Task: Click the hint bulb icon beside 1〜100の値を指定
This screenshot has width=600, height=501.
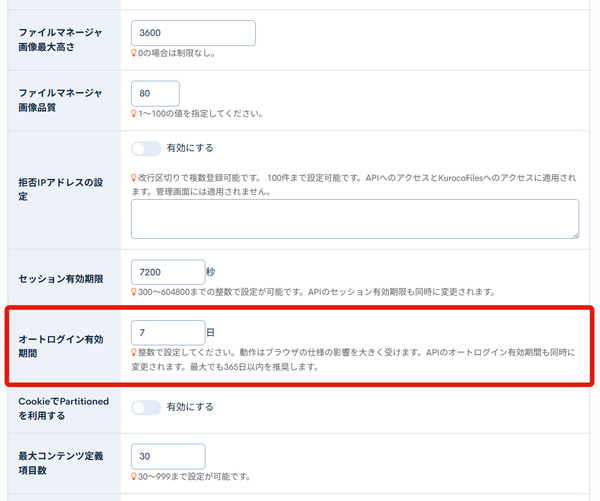Action: [x=134, y=114]
